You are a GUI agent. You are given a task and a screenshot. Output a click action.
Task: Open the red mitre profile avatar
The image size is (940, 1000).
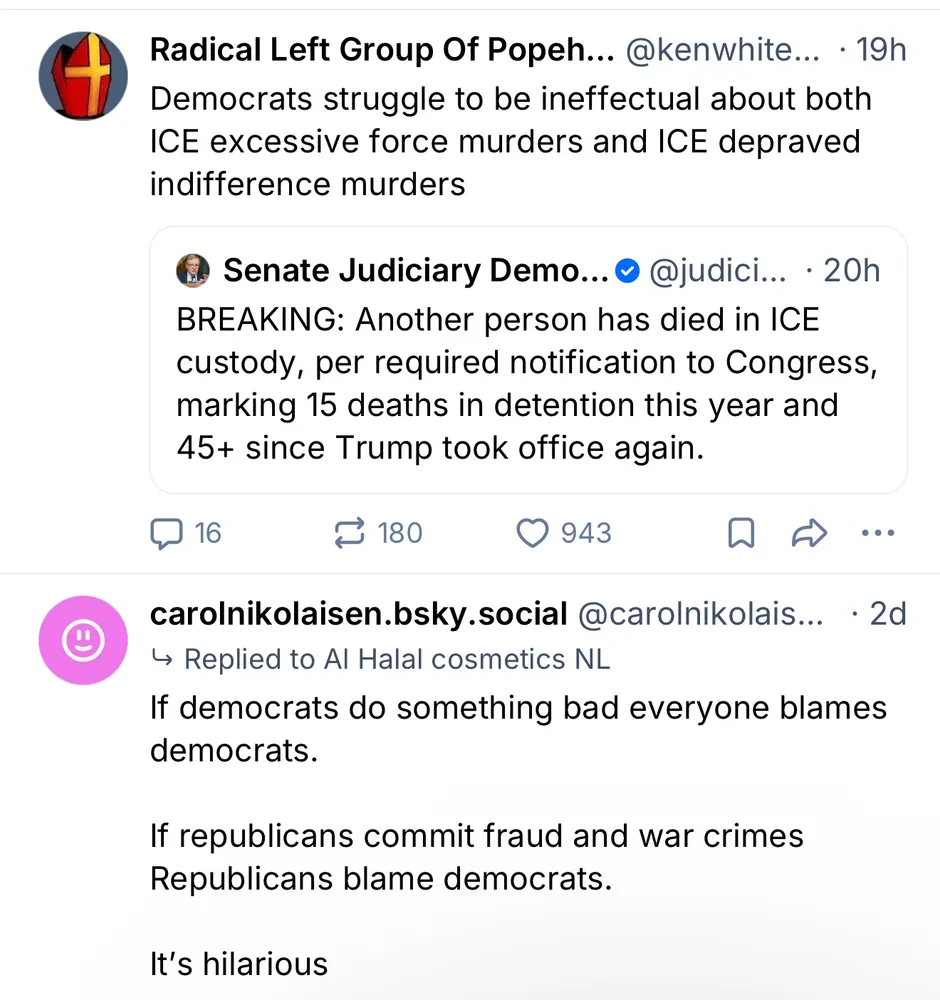point(83,76)
